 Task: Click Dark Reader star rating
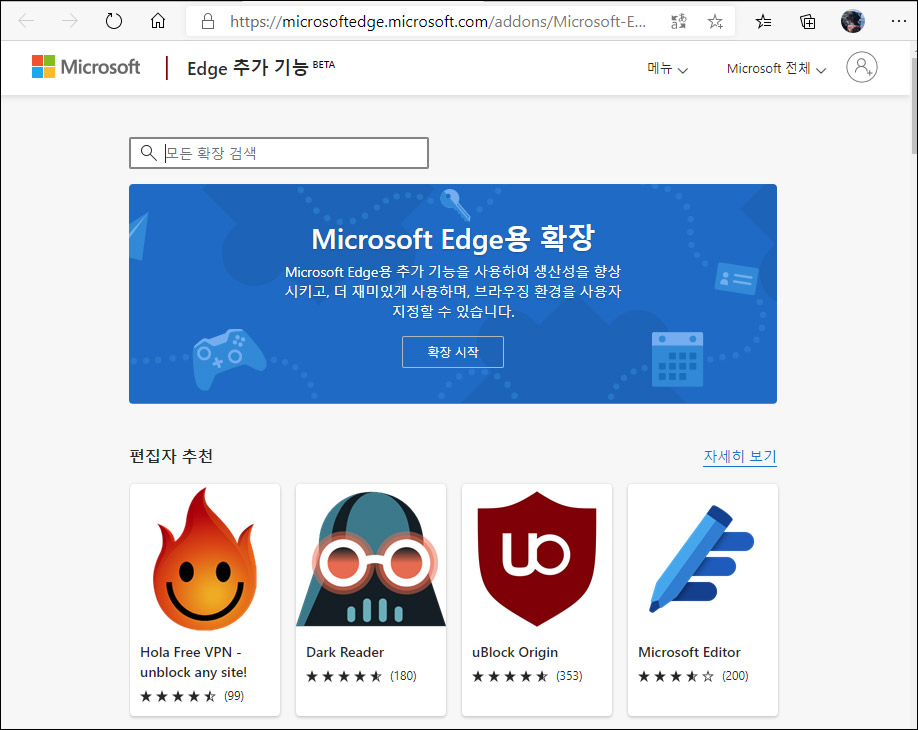point(344,676)
